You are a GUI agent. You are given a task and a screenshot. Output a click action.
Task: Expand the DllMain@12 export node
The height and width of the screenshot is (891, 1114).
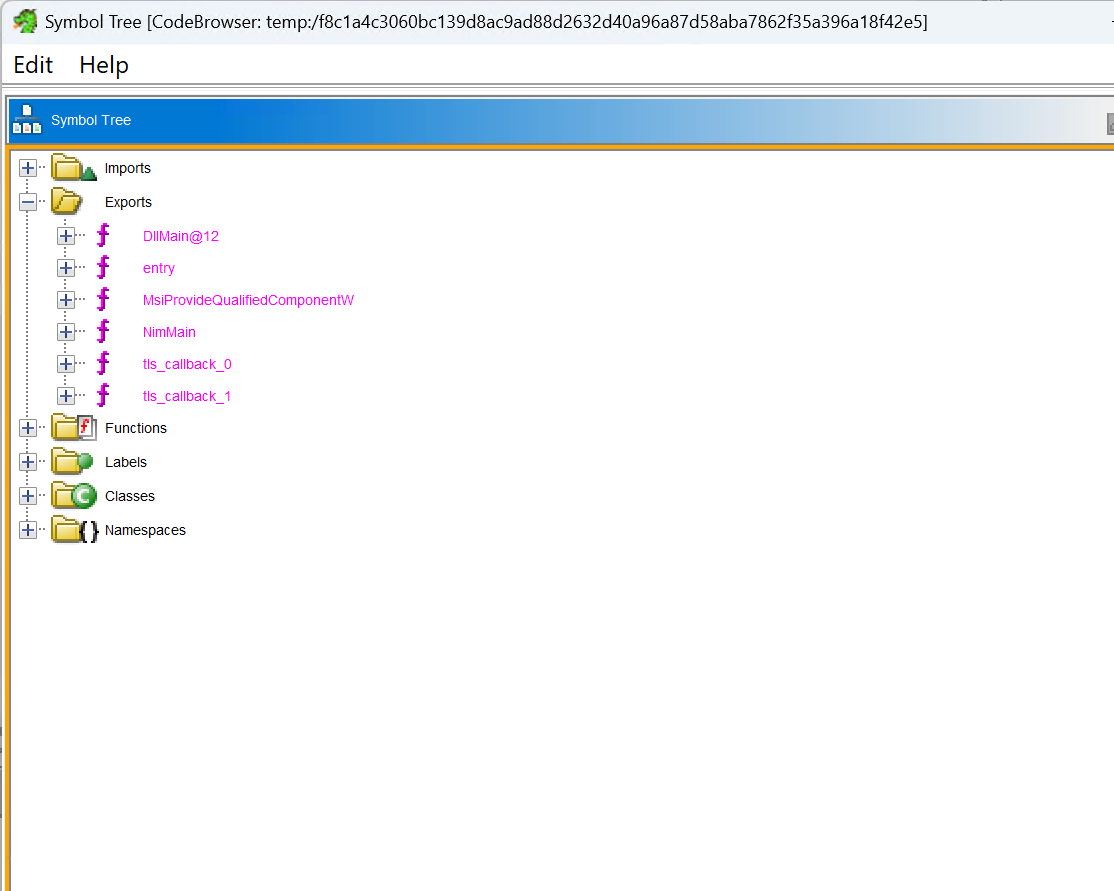click(66, 236)
